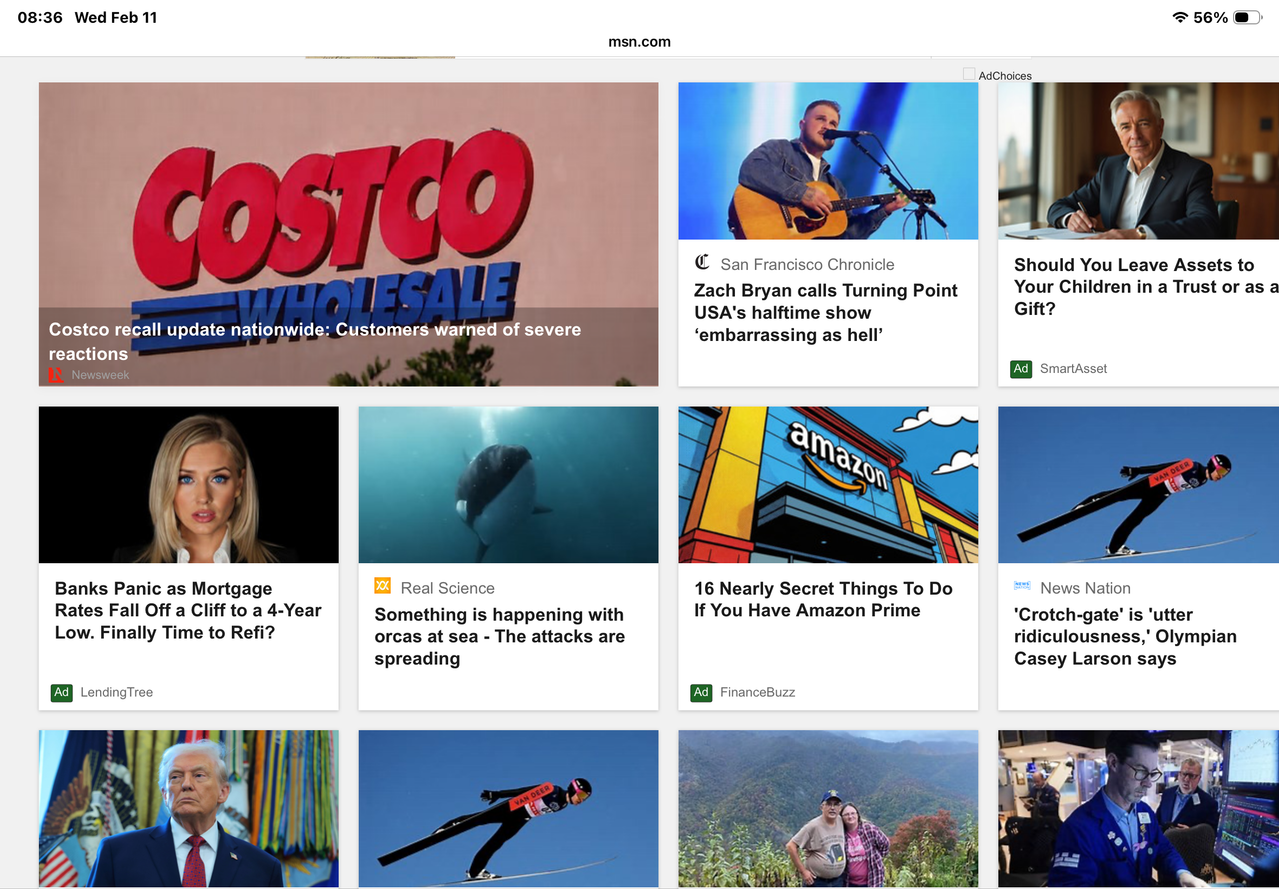Tap the Wi-Fi status icon
This screenshot has width=1279, height=889.
point(1180,17)
